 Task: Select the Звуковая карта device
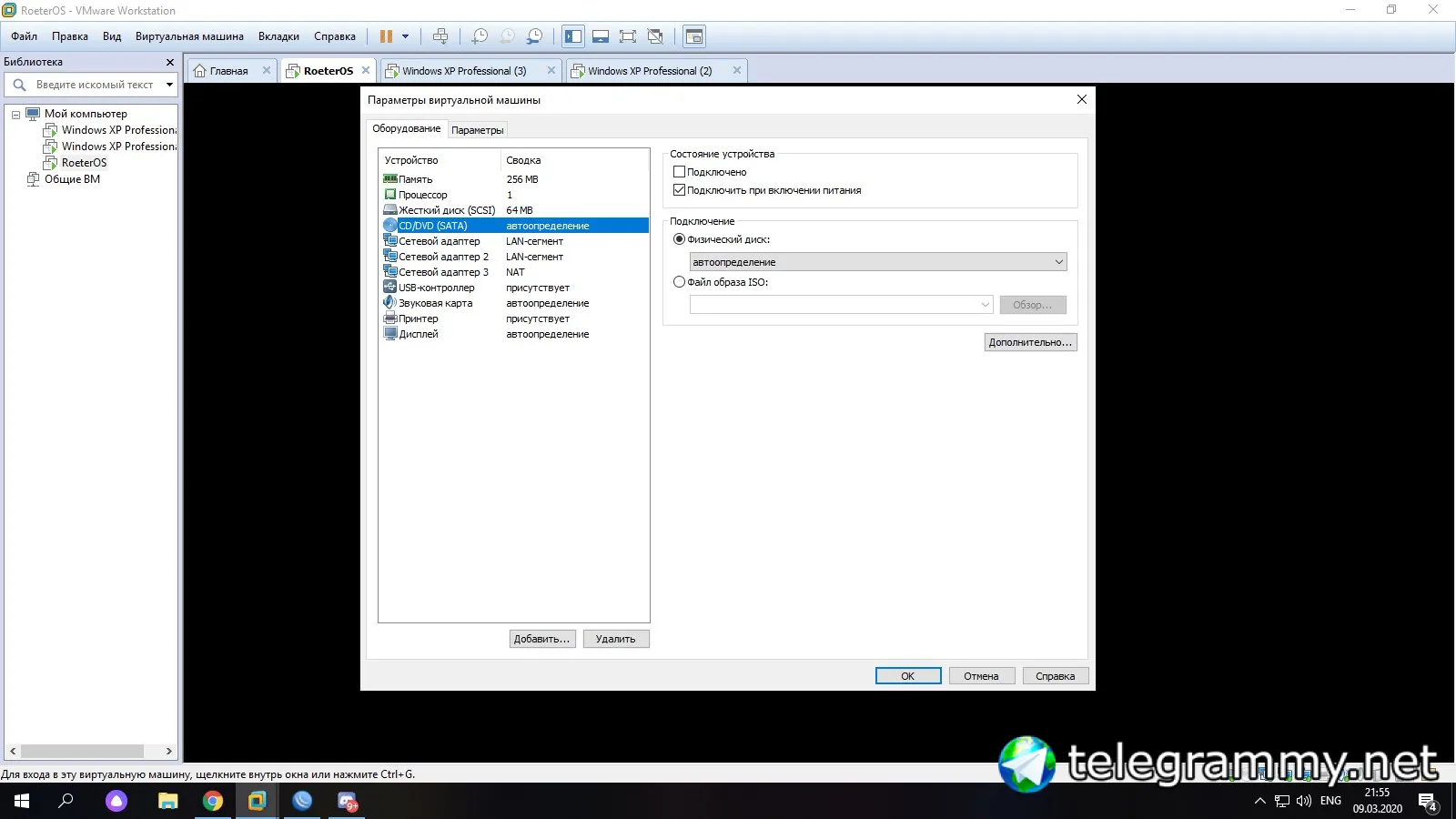[x=514, y=303]
